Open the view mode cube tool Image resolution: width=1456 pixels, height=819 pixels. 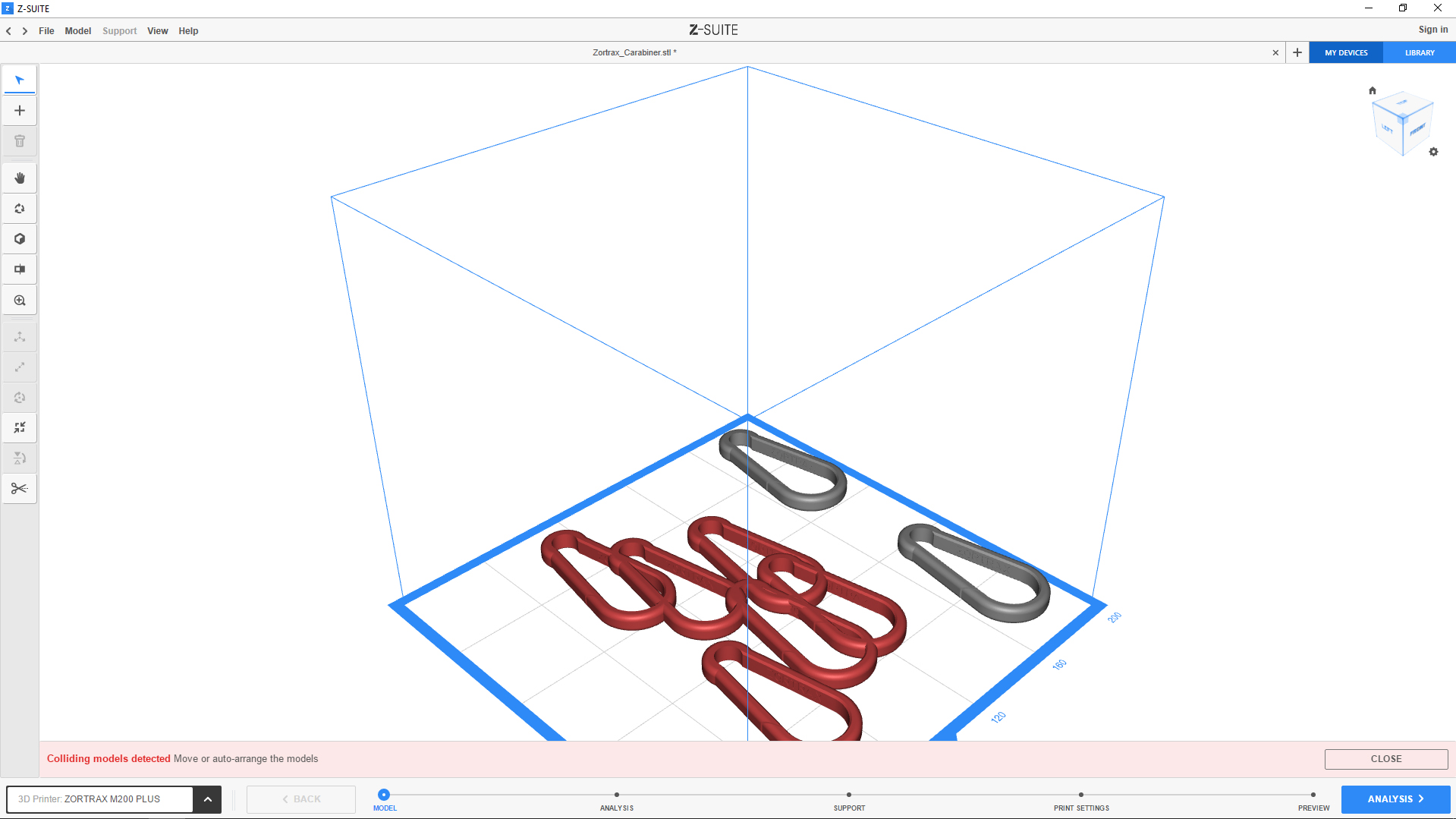(20, 239)
